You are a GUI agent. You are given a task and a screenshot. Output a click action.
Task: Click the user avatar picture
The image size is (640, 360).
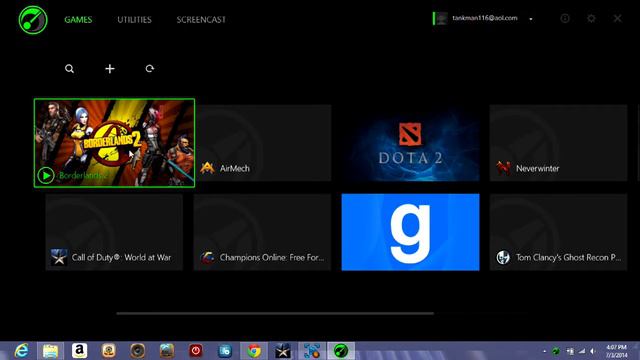[441, 18]
